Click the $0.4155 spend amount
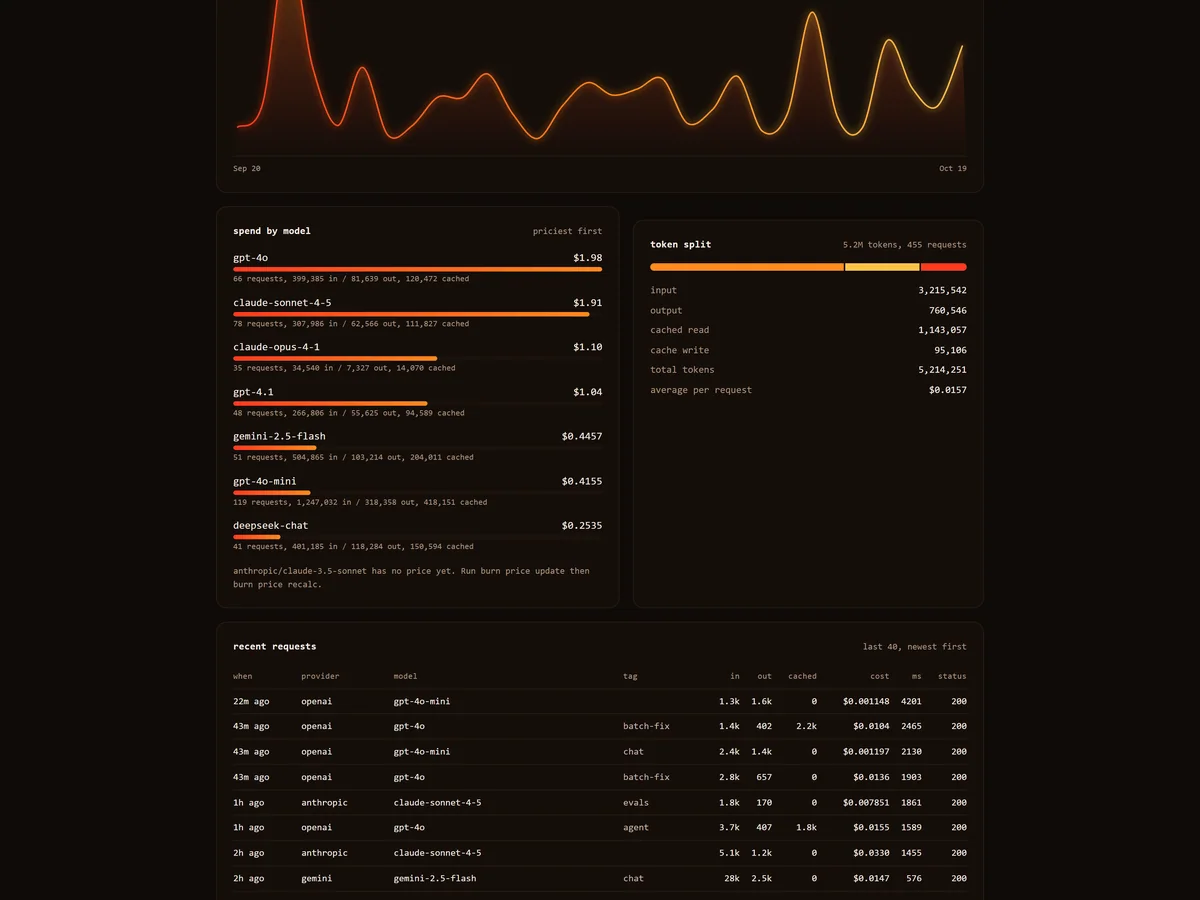The width and height of the screenshot is (1200, 900). coord(582,481)
